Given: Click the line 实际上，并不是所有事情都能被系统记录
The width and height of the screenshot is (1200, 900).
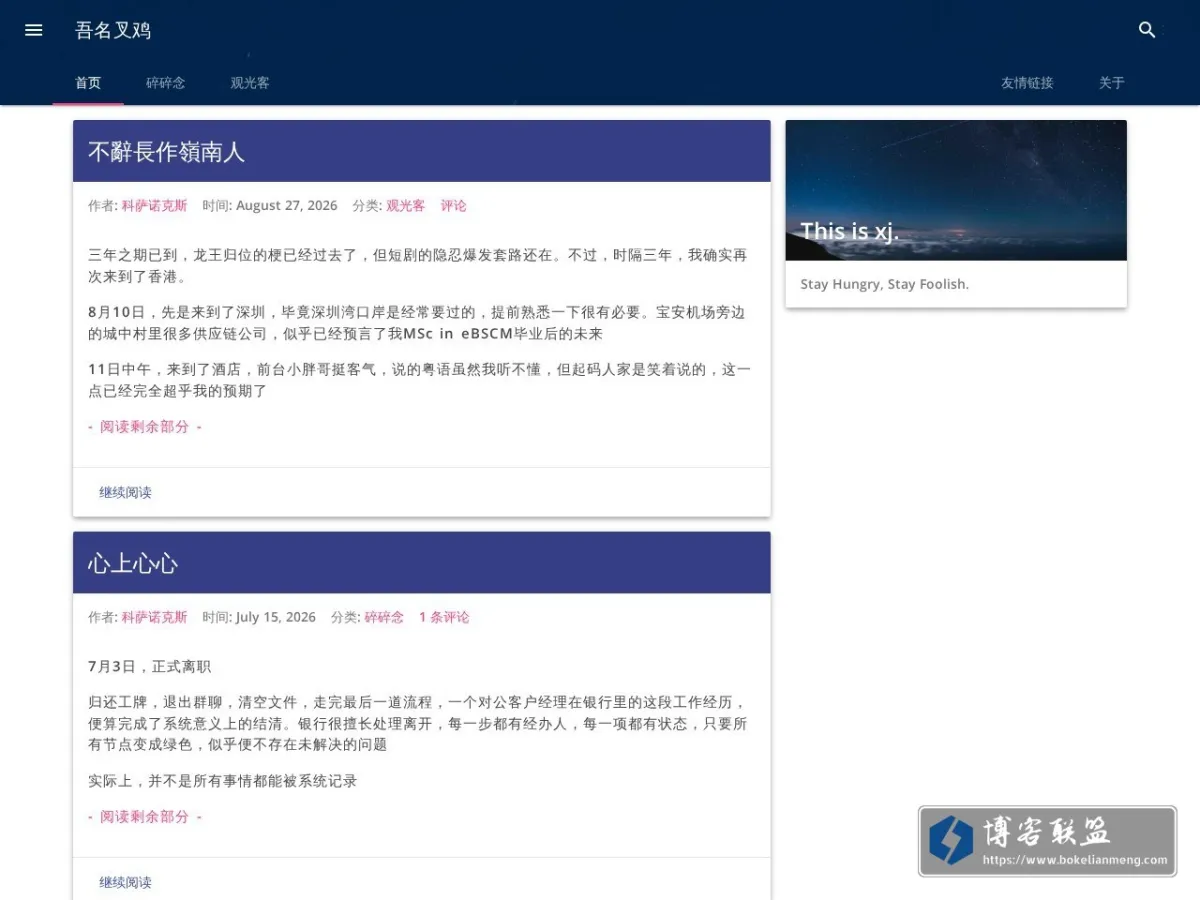Looking at the screenshot, I should point(223,781).
